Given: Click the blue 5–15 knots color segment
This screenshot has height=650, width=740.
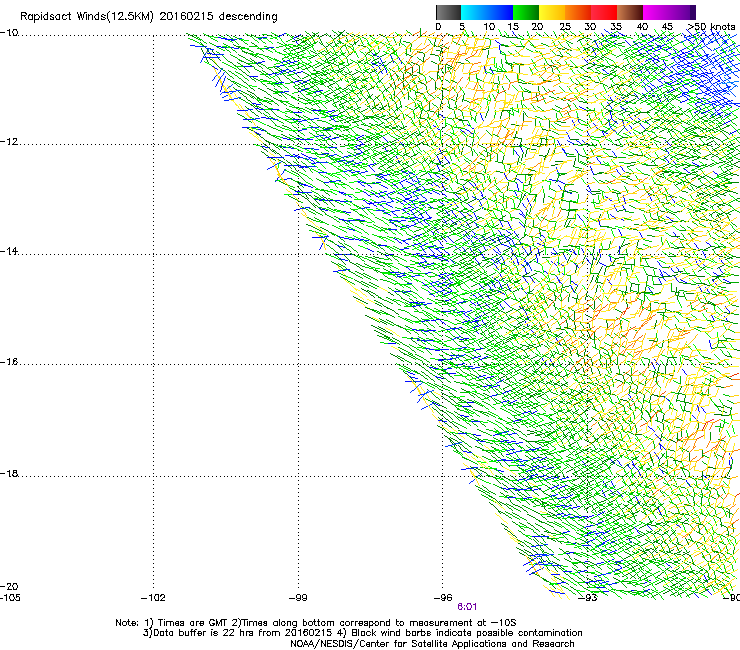Looking at the screenshot, I should (487, 12).
